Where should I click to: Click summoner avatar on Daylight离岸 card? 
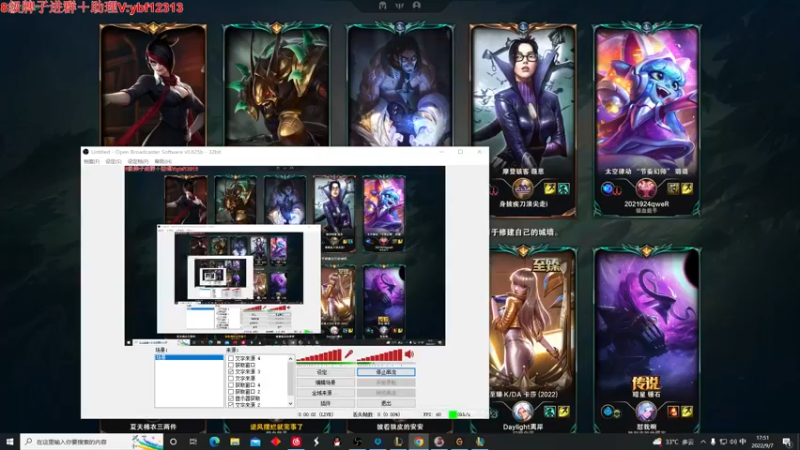coord(522,411)
